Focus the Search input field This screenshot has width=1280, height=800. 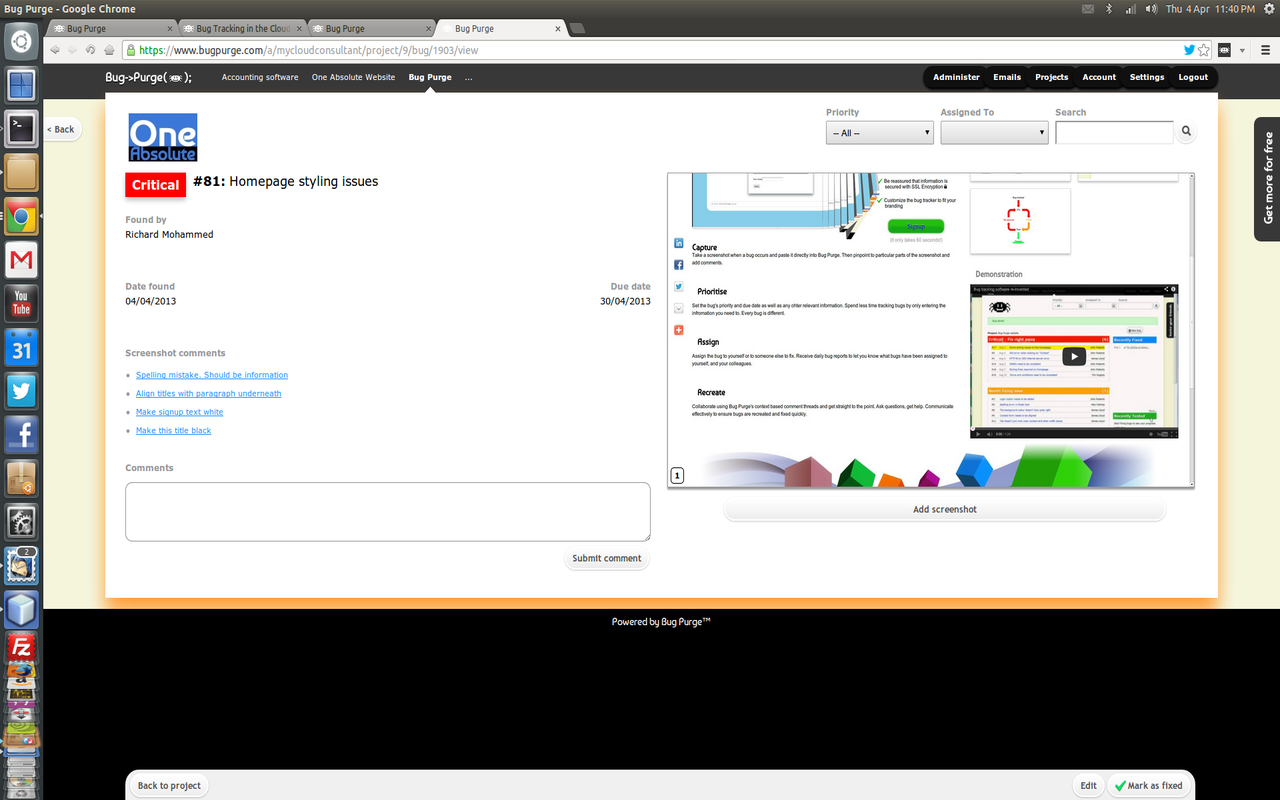tap(1114, 132)
